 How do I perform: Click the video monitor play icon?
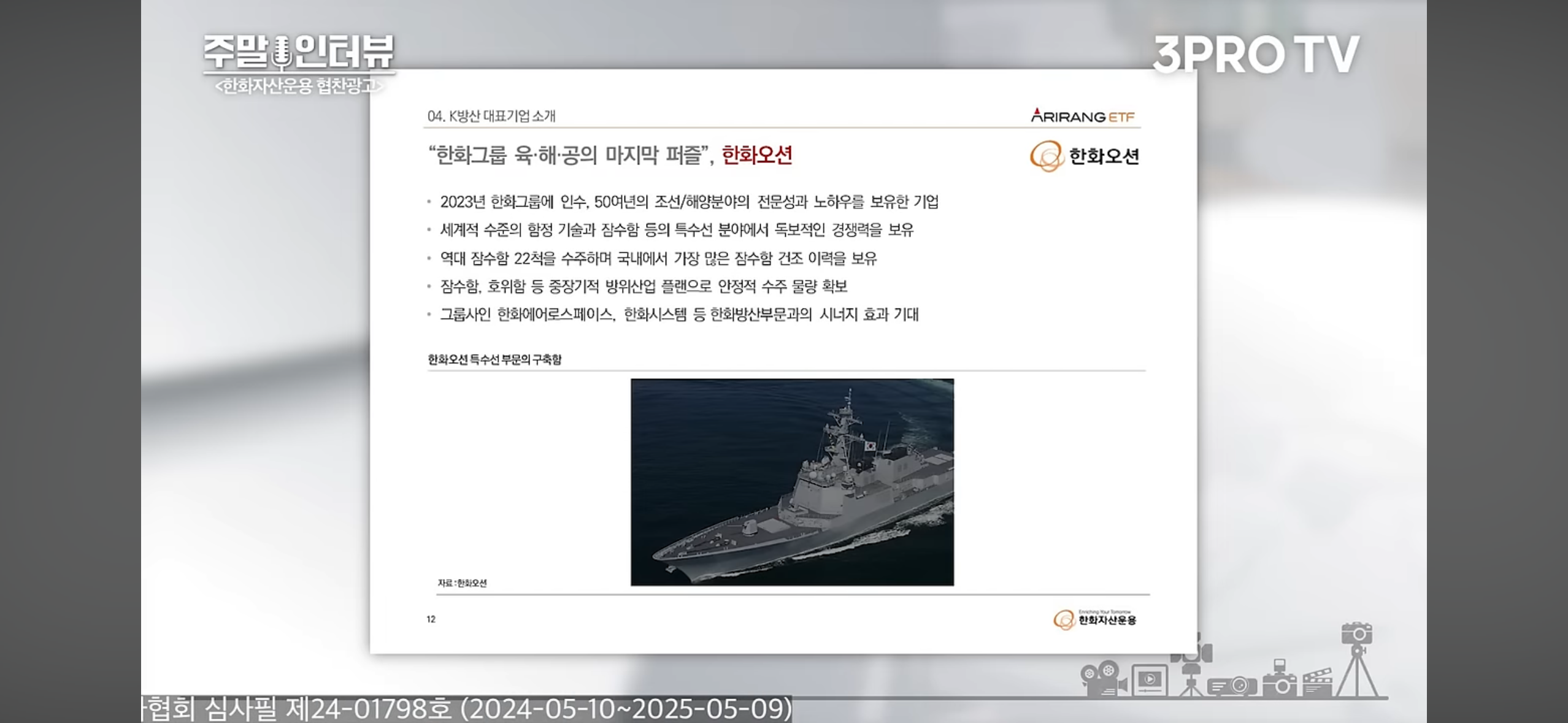tap(1149, 679)
